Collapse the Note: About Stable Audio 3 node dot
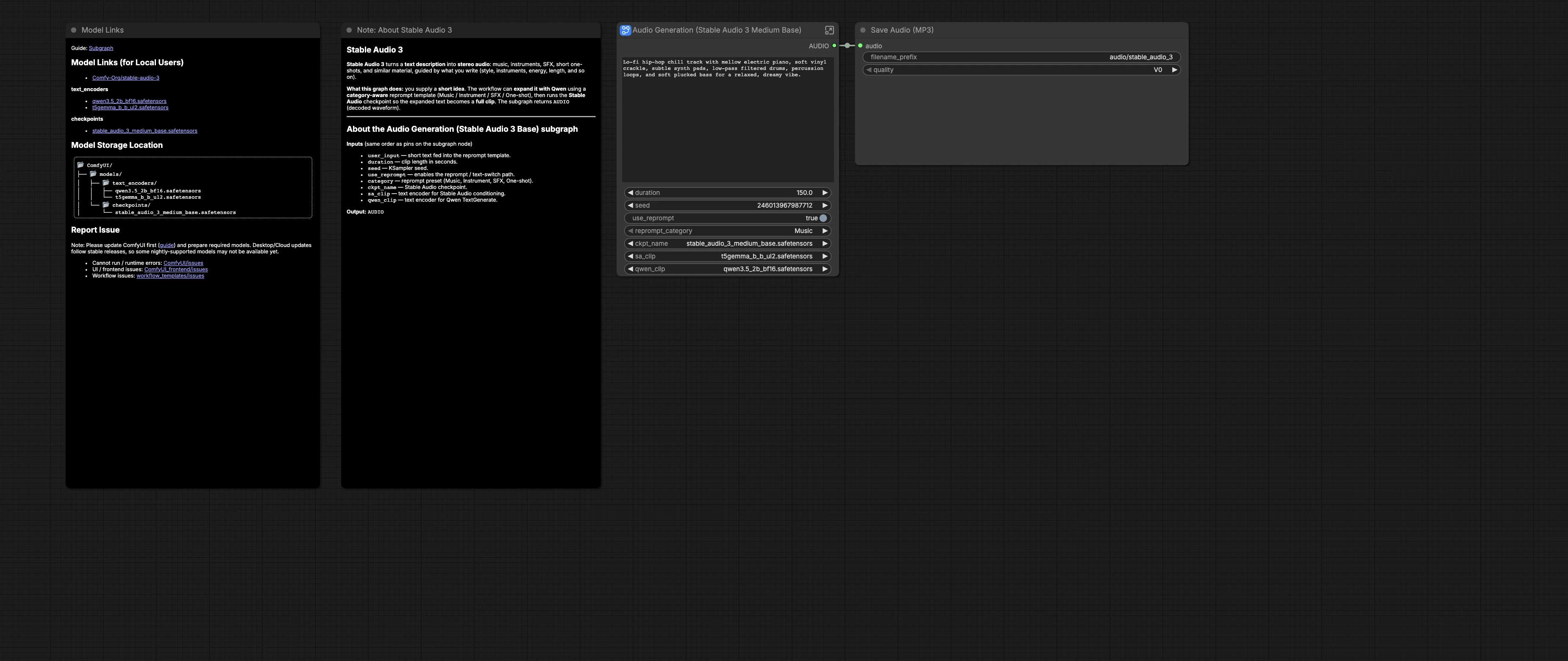Viewport: 1568px width, 661px height. point(349,30)
